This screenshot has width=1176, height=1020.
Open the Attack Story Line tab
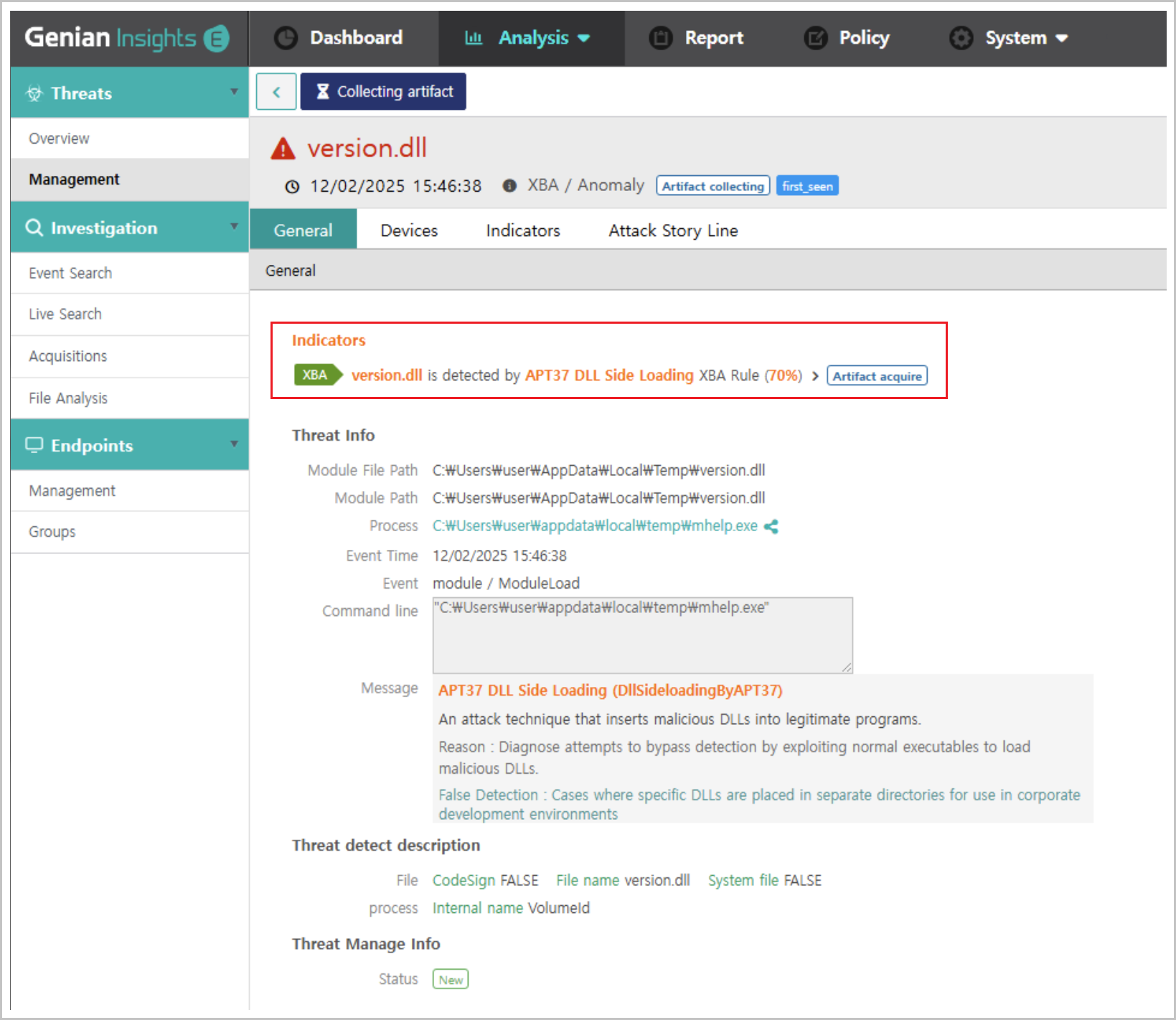tap(672, 230)
